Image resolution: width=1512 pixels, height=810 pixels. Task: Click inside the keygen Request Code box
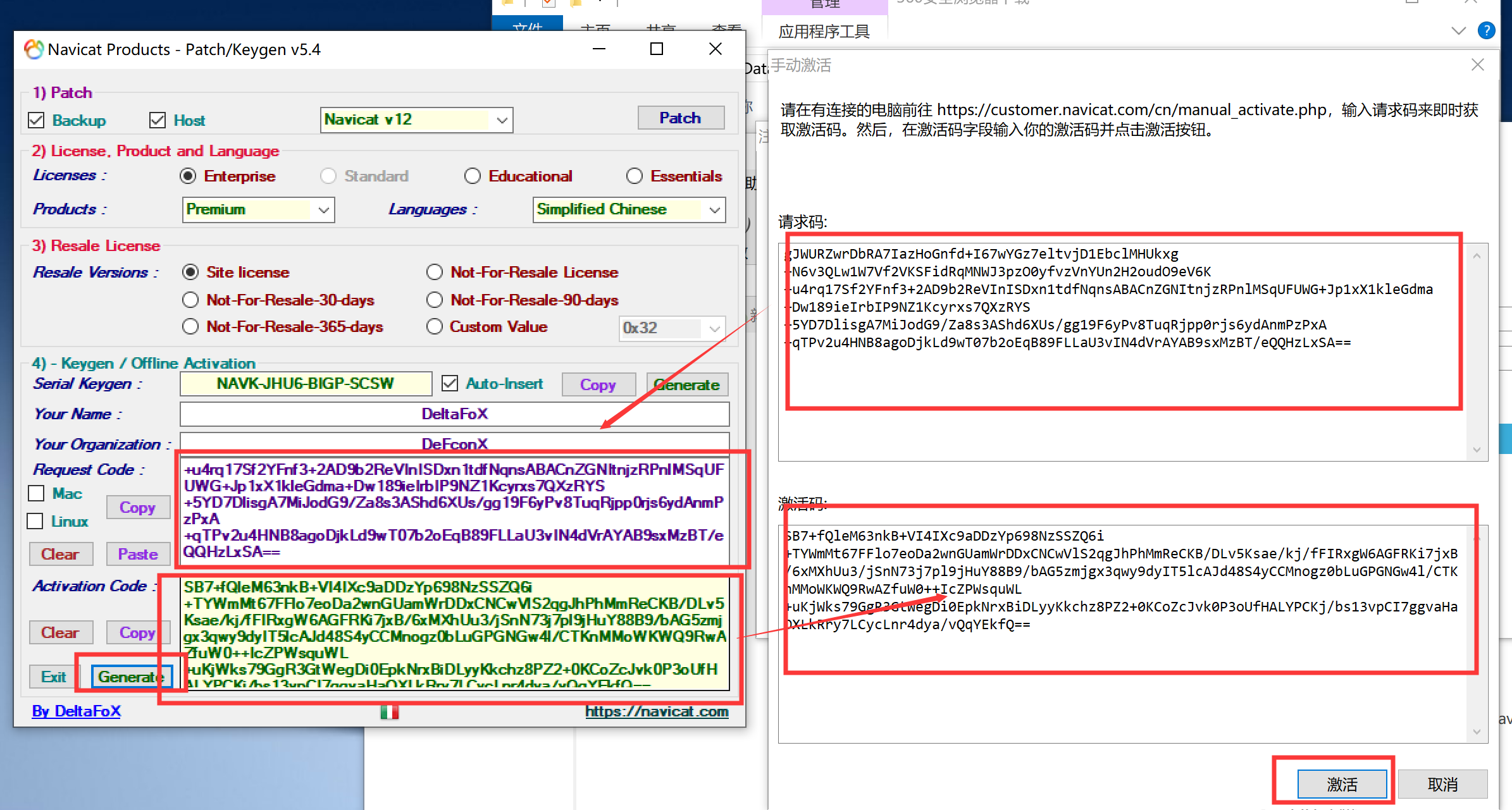[455, 511]
